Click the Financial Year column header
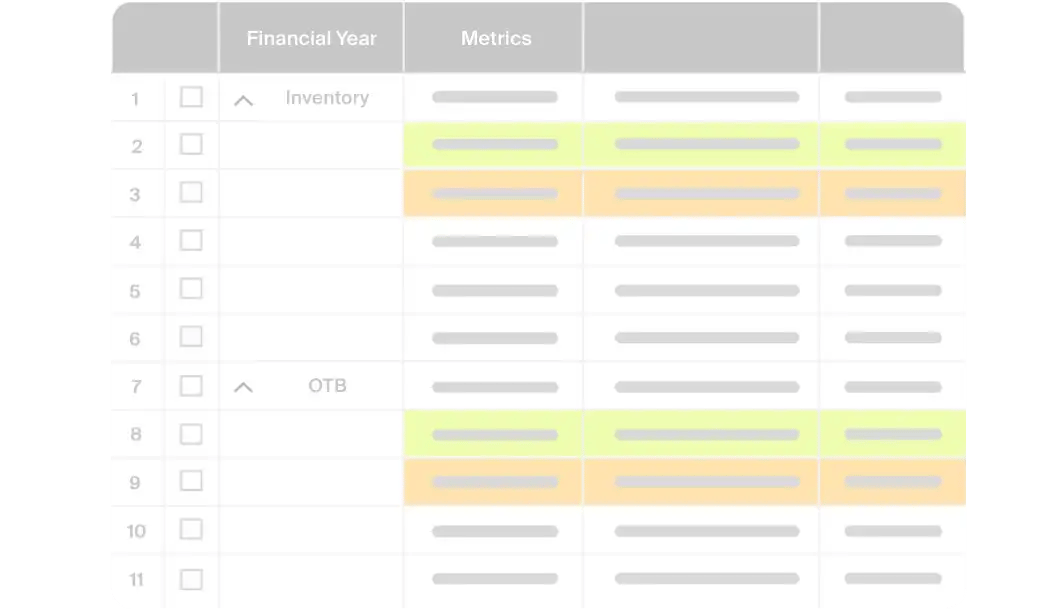 click(x=311, y=37)
